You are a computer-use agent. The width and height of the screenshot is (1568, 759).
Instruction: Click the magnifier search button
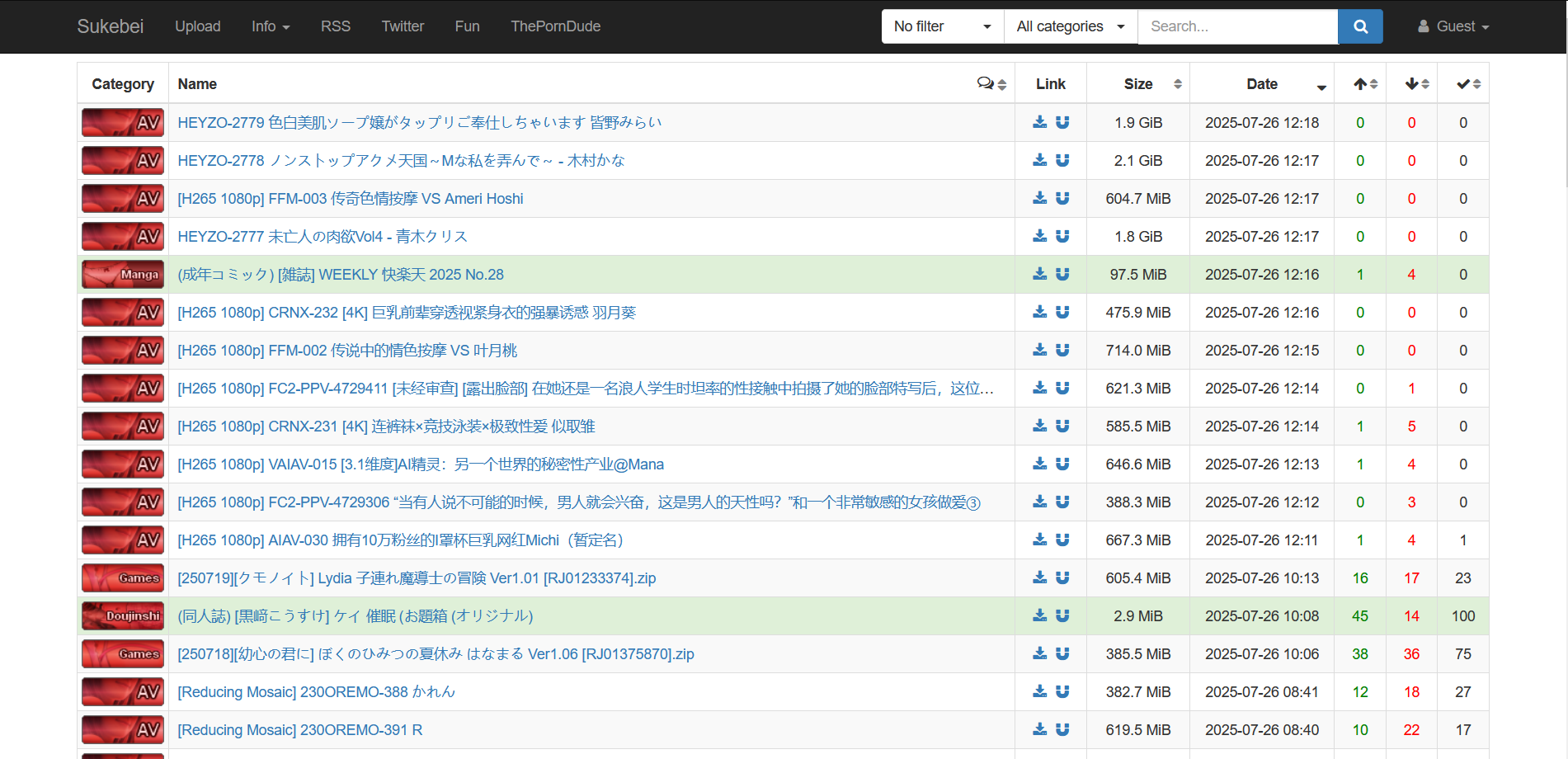click(x=1360, y=26)
